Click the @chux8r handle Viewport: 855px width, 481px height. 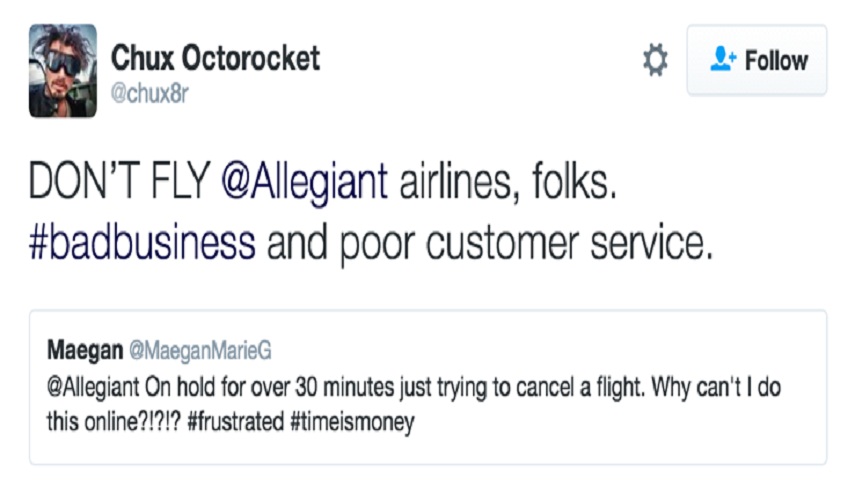tap(150, 95)
